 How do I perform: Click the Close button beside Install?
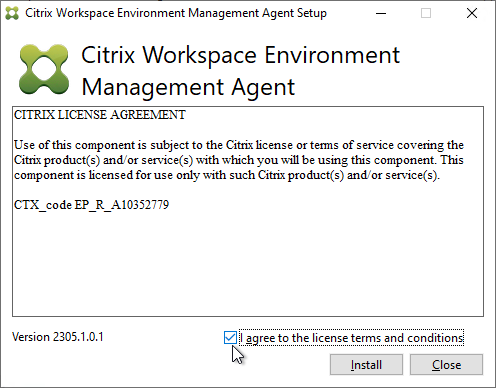pos(446,365)
